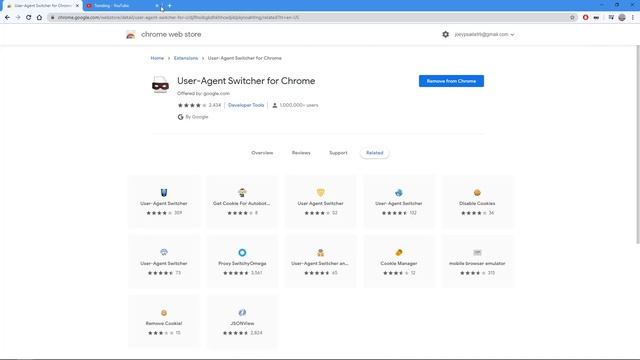The height and width of the screenshot is (360, 640).
Task: Click the 2,434 ratings count
Action: pos(215,105)
